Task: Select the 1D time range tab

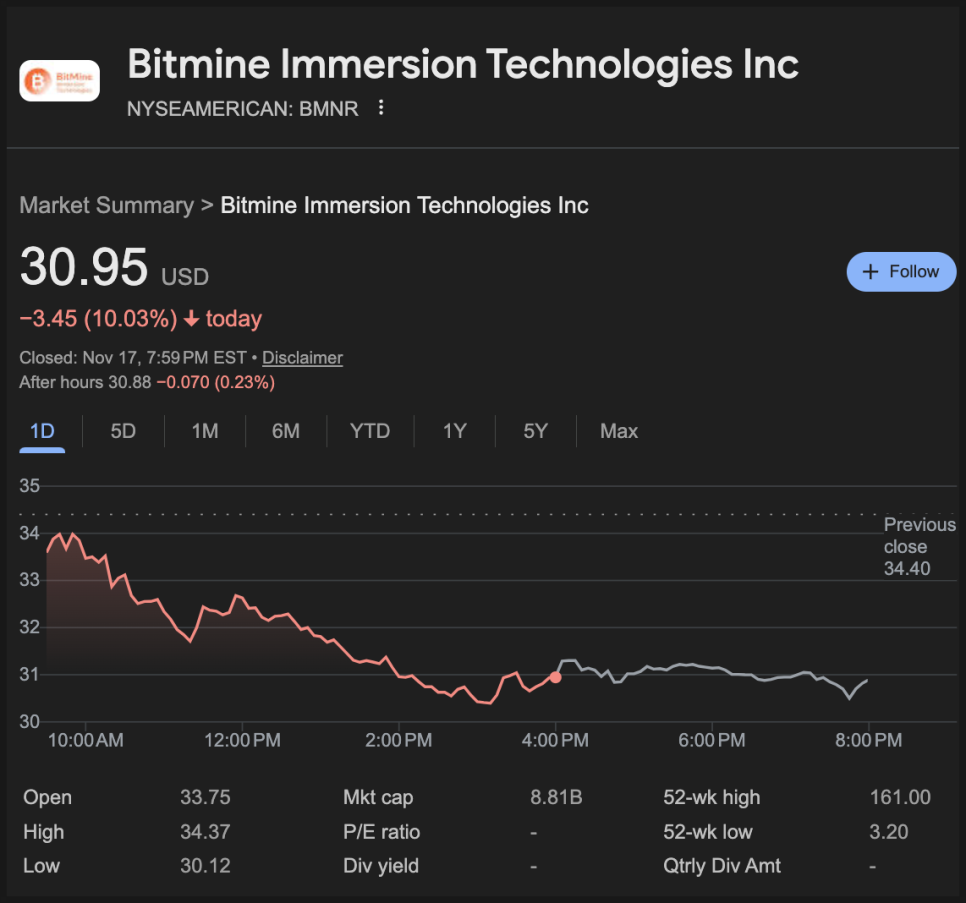Action: (x=42, y=432)
